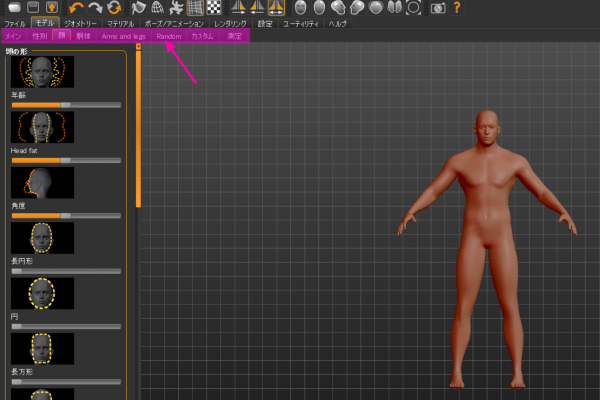Undo the last change
The width and height of the screenshot is (600, 400).
pos(77,8)
